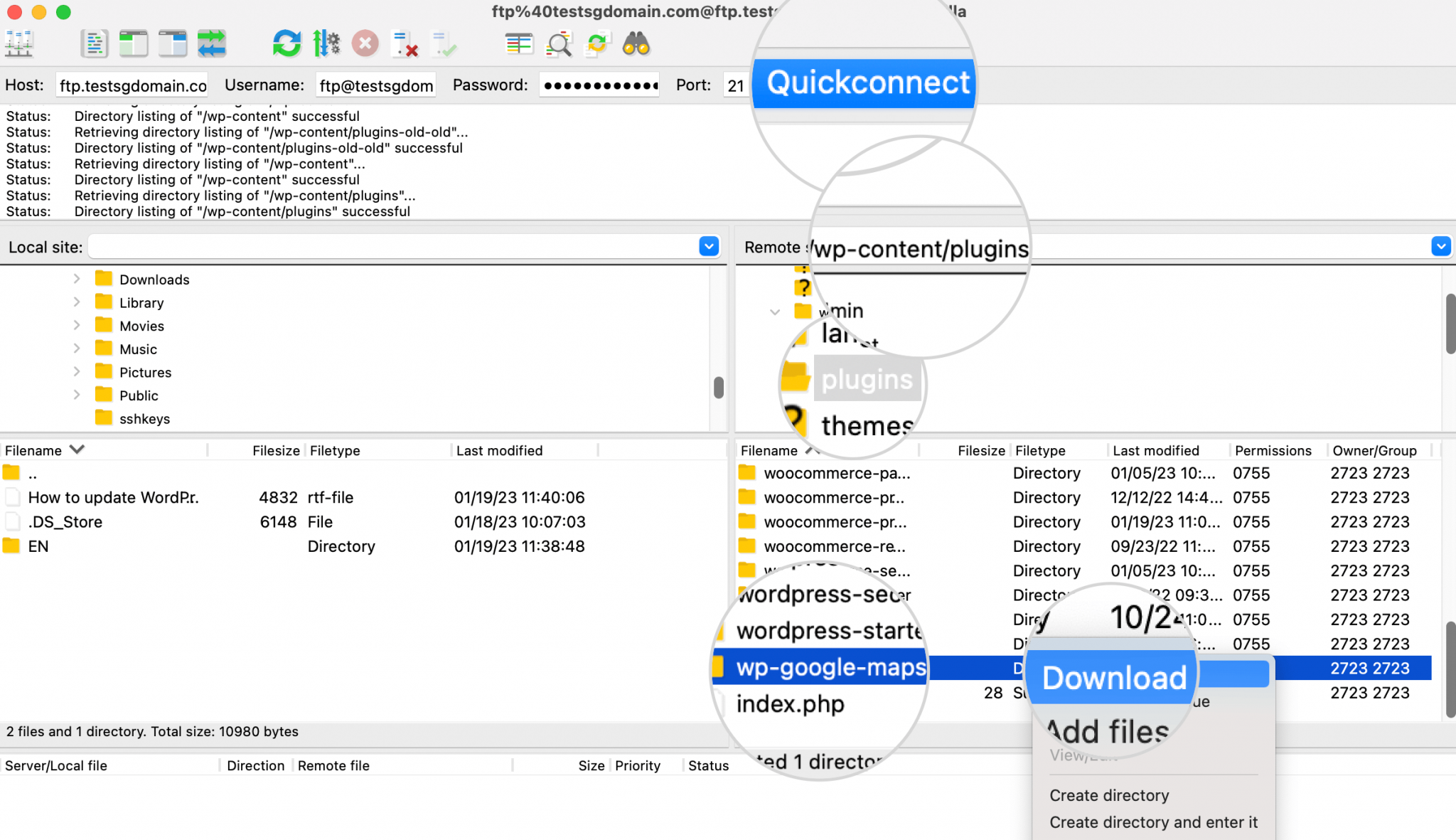Toggle processing of the transfer queue
Viewport: 1456px width, 840px height.
[x=326, y=44]
